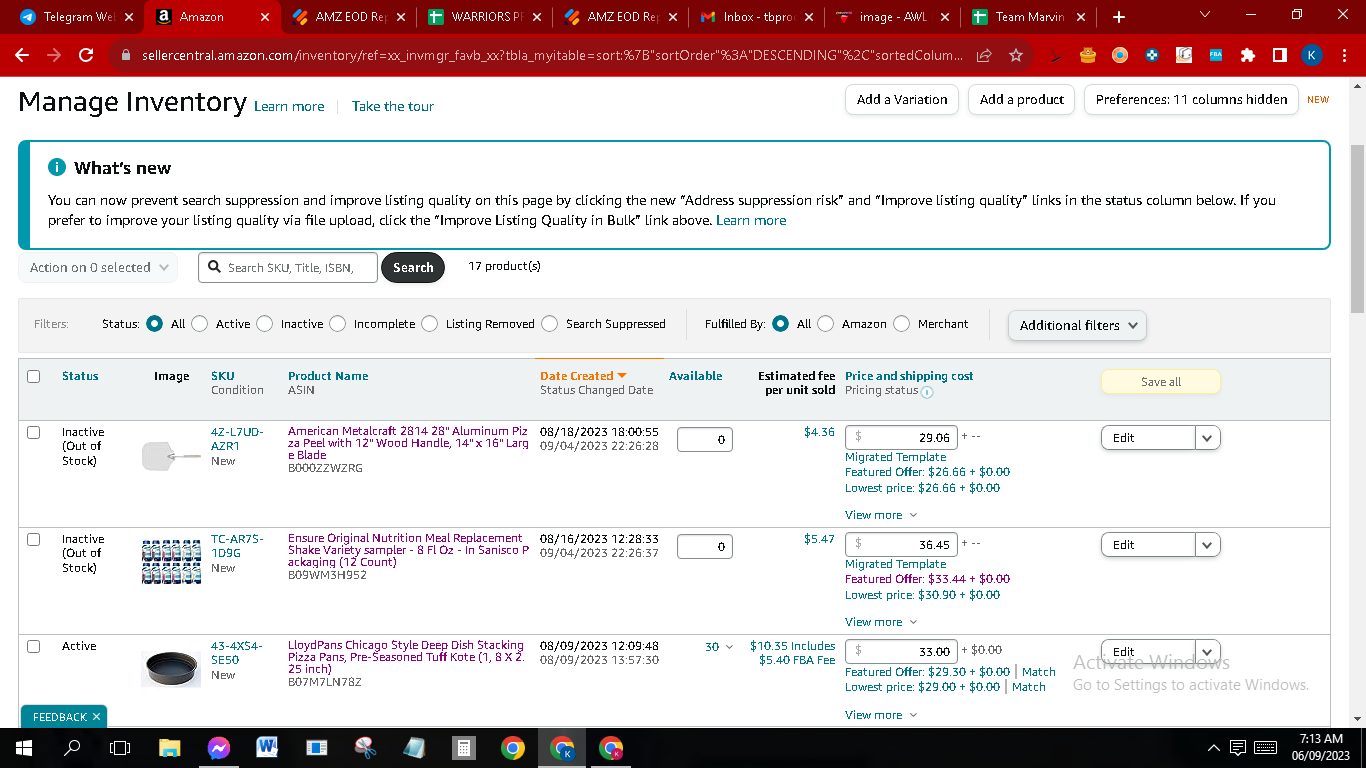The height and width of the screenshot is (768, 1366).
Task: Open the Chrome extensions puzzle menu
Action: pos(1248,56)
